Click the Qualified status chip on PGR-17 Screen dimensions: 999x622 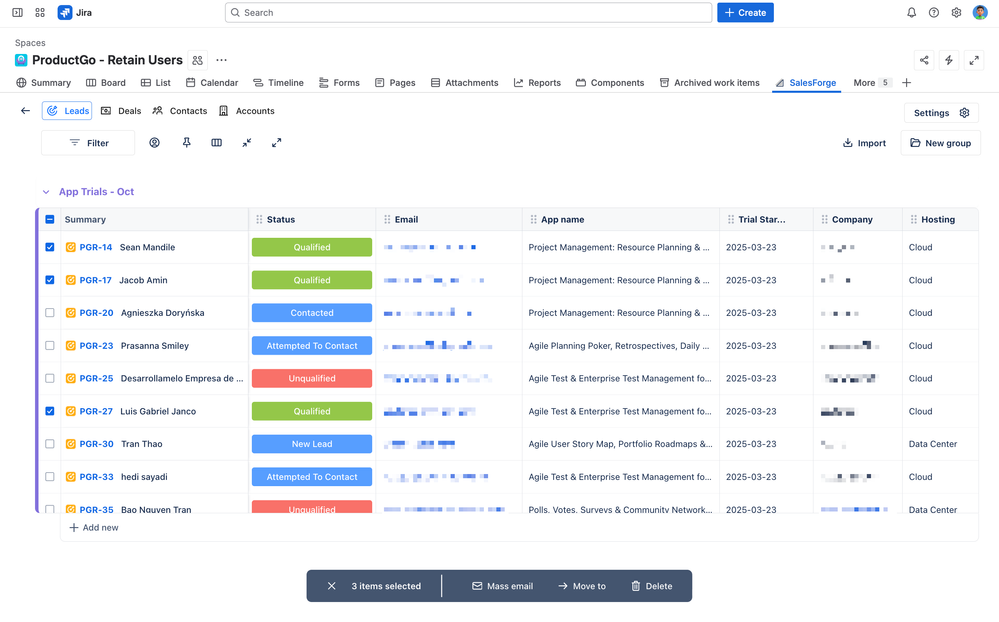pos(311,280)
